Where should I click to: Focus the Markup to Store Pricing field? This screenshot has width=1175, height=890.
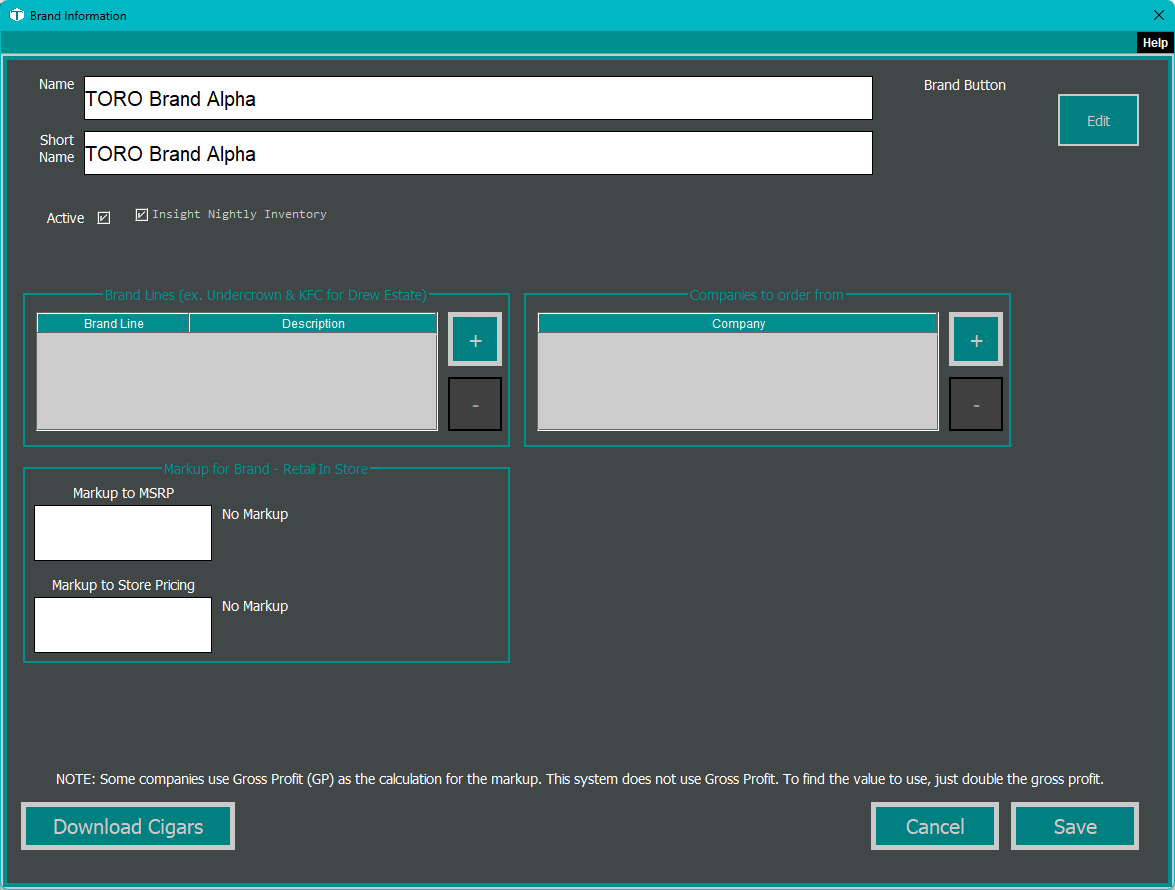coord(123,625)
